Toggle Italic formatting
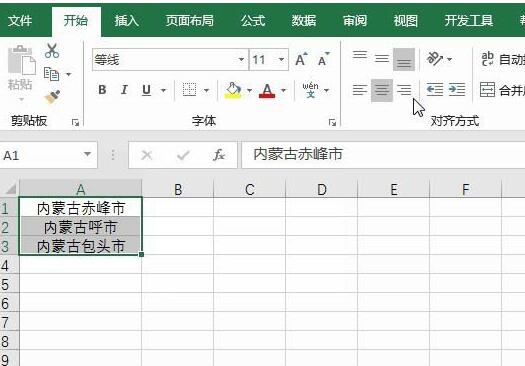 tap(124, 90)
